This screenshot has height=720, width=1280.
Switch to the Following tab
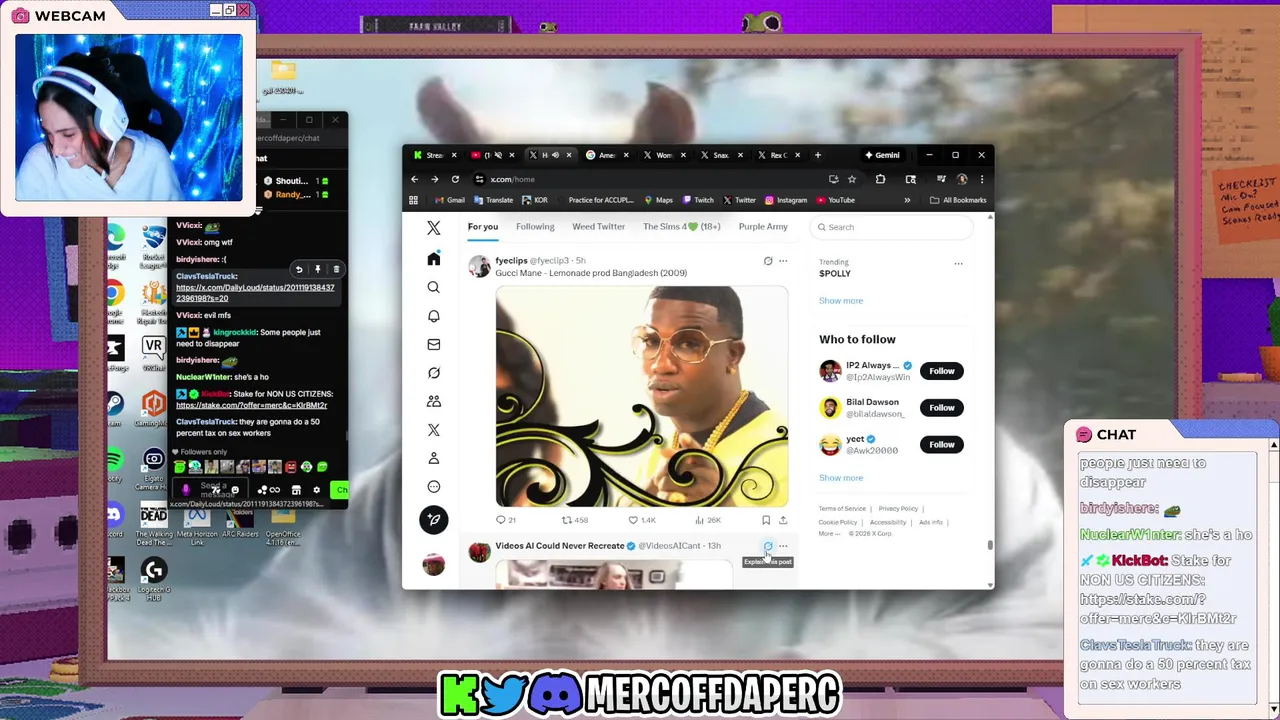pos(535,226)
